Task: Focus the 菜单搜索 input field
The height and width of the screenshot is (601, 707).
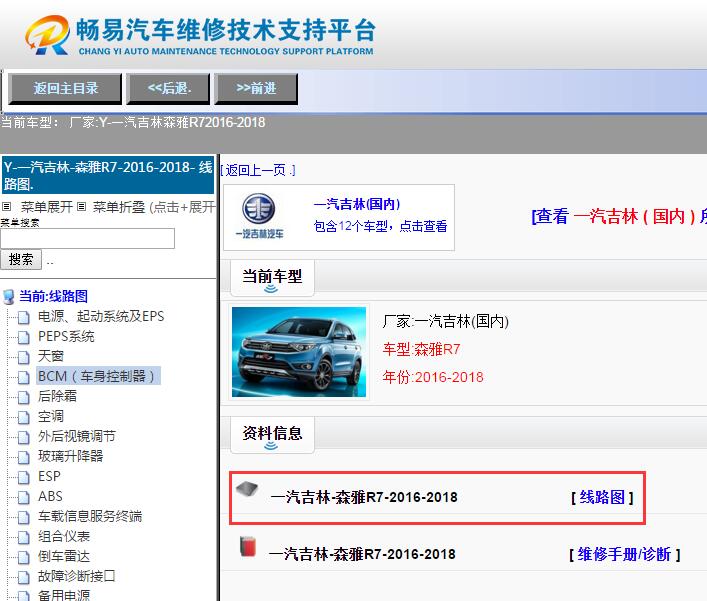Action: click(87, 238)
